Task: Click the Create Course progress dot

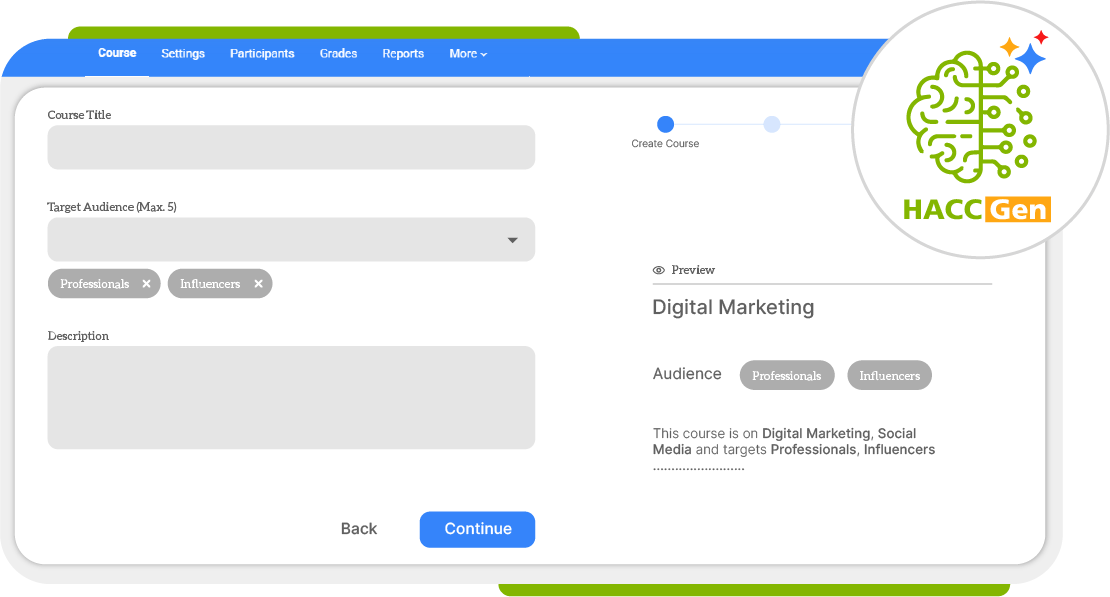Action: tap(666, 124)
